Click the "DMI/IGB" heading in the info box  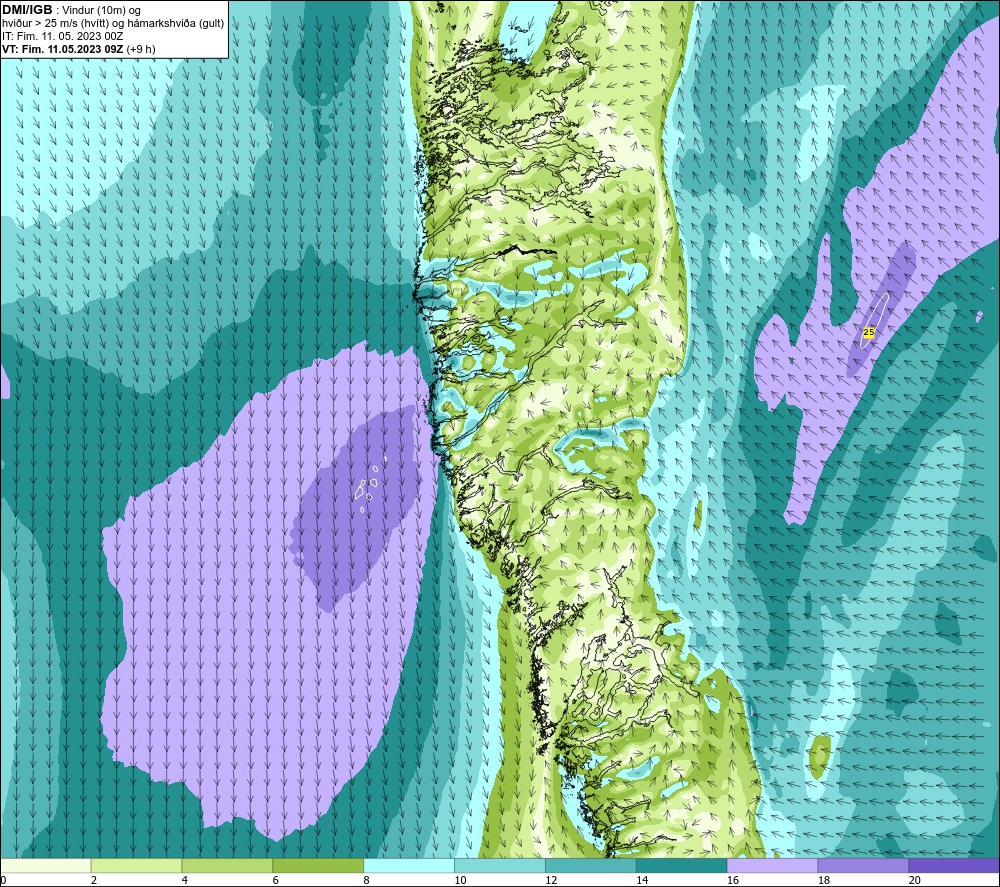click(x=27, y=10)
